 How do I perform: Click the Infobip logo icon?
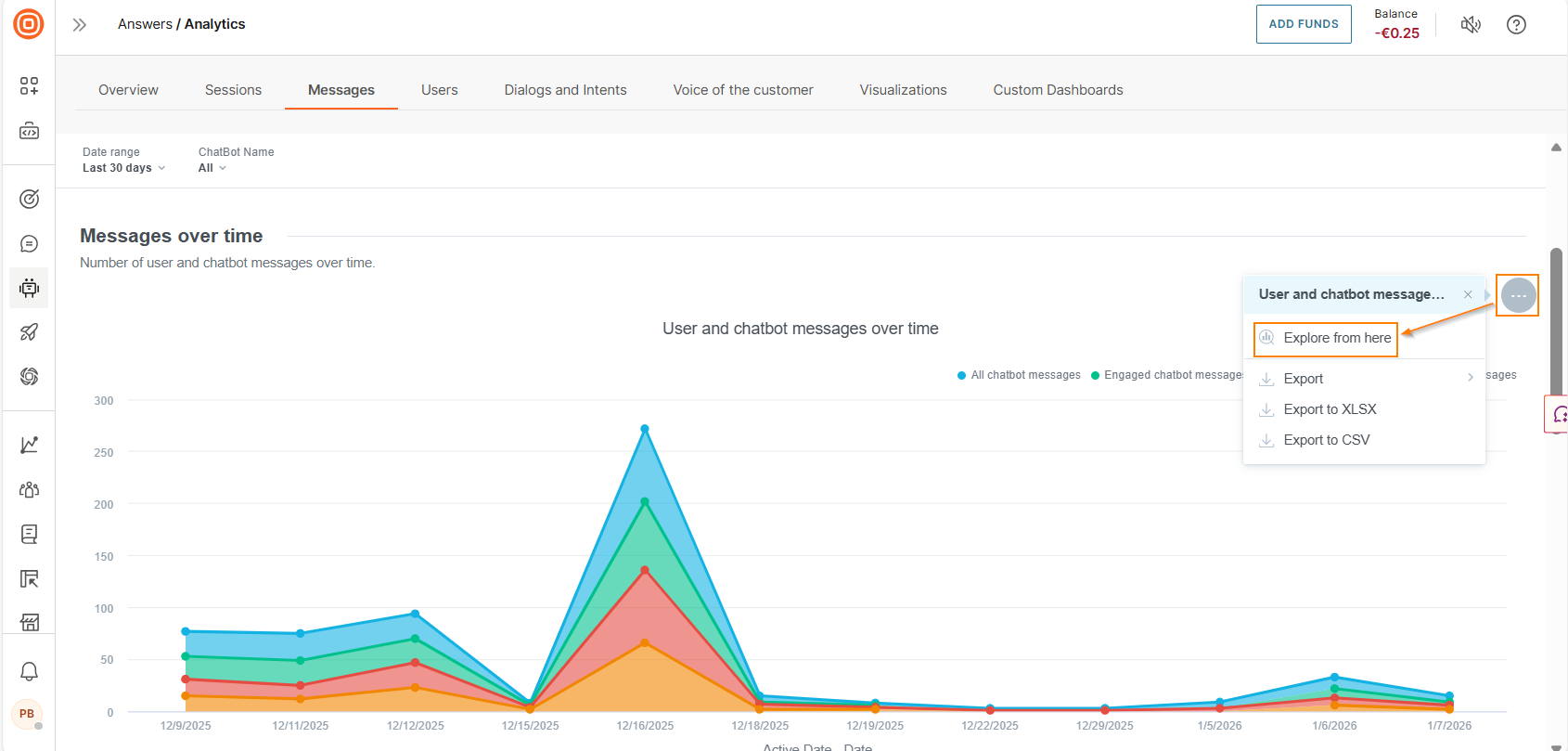pos(29,24)
